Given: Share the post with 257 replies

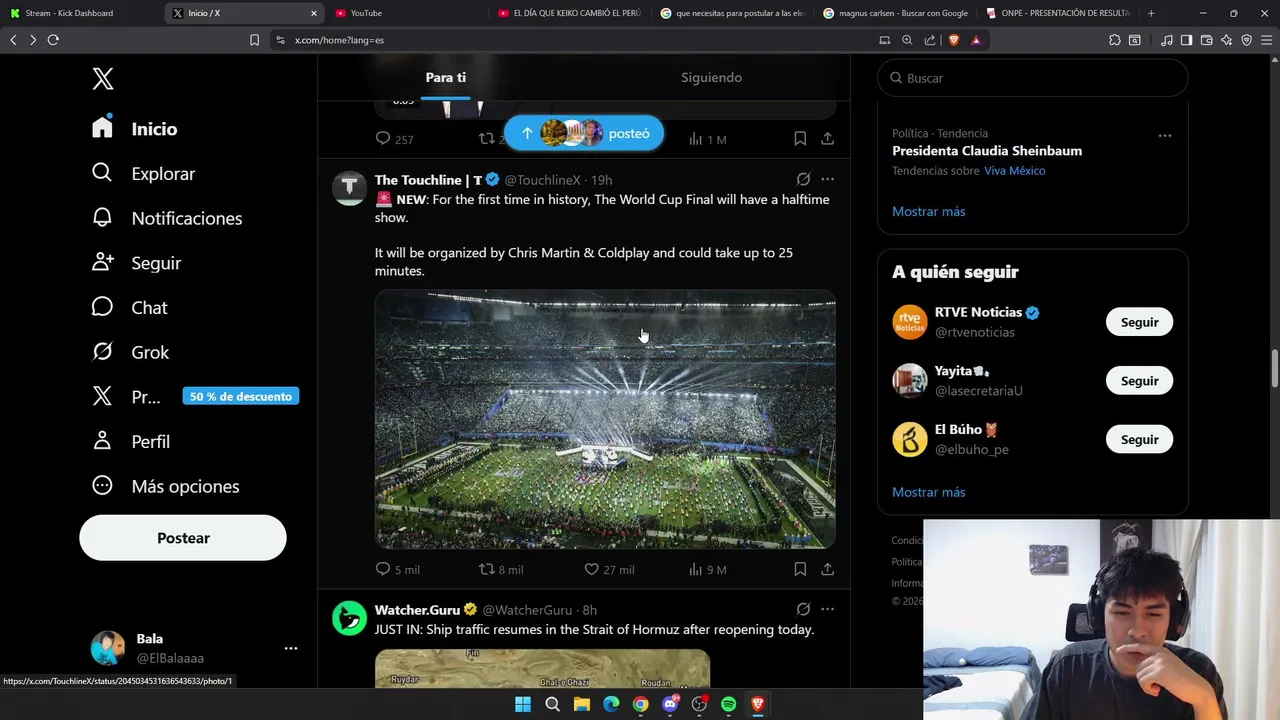Looking at the screenshot, I should coord(828,139).
